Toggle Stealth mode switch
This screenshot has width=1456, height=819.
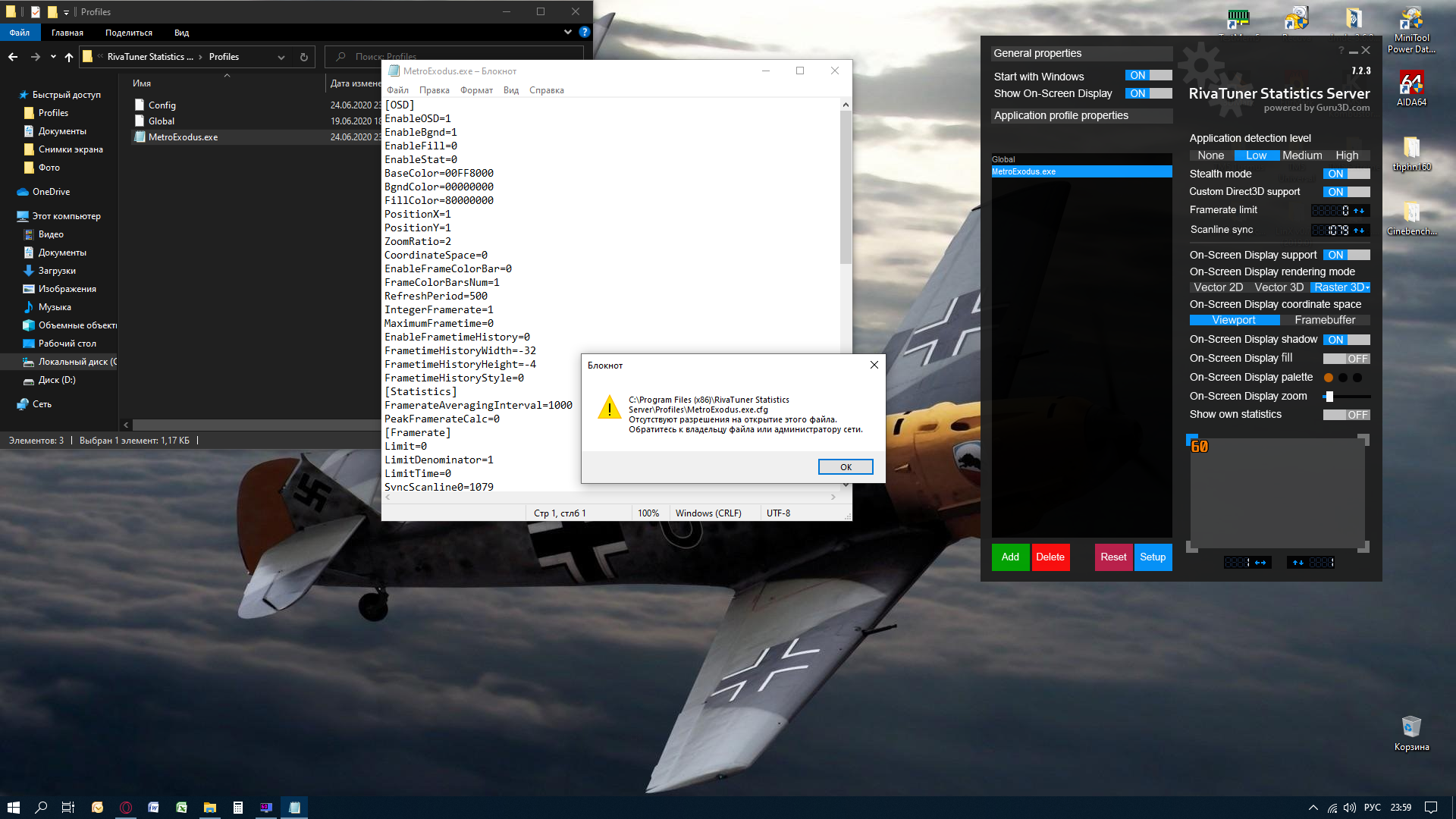coord(1346,174)
